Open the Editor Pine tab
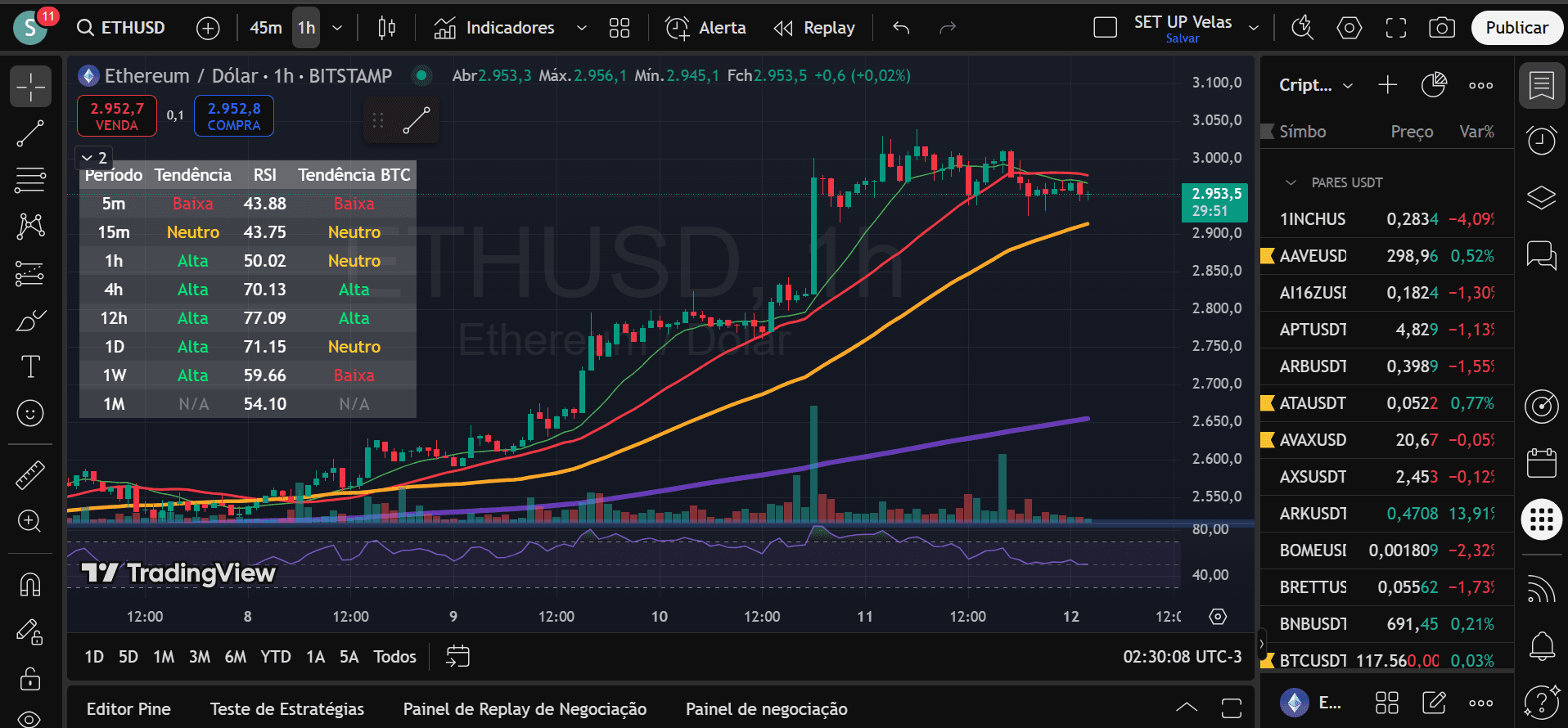The image size is (1568, 728). (128, 709)
